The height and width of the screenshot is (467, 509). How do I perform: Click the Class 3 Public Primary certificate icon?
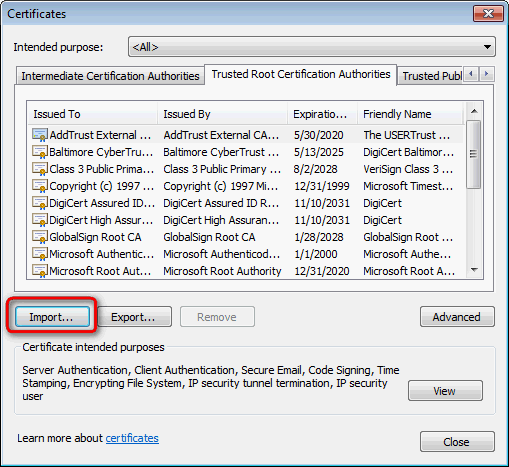pyautogui.click(x=40, y=169)
